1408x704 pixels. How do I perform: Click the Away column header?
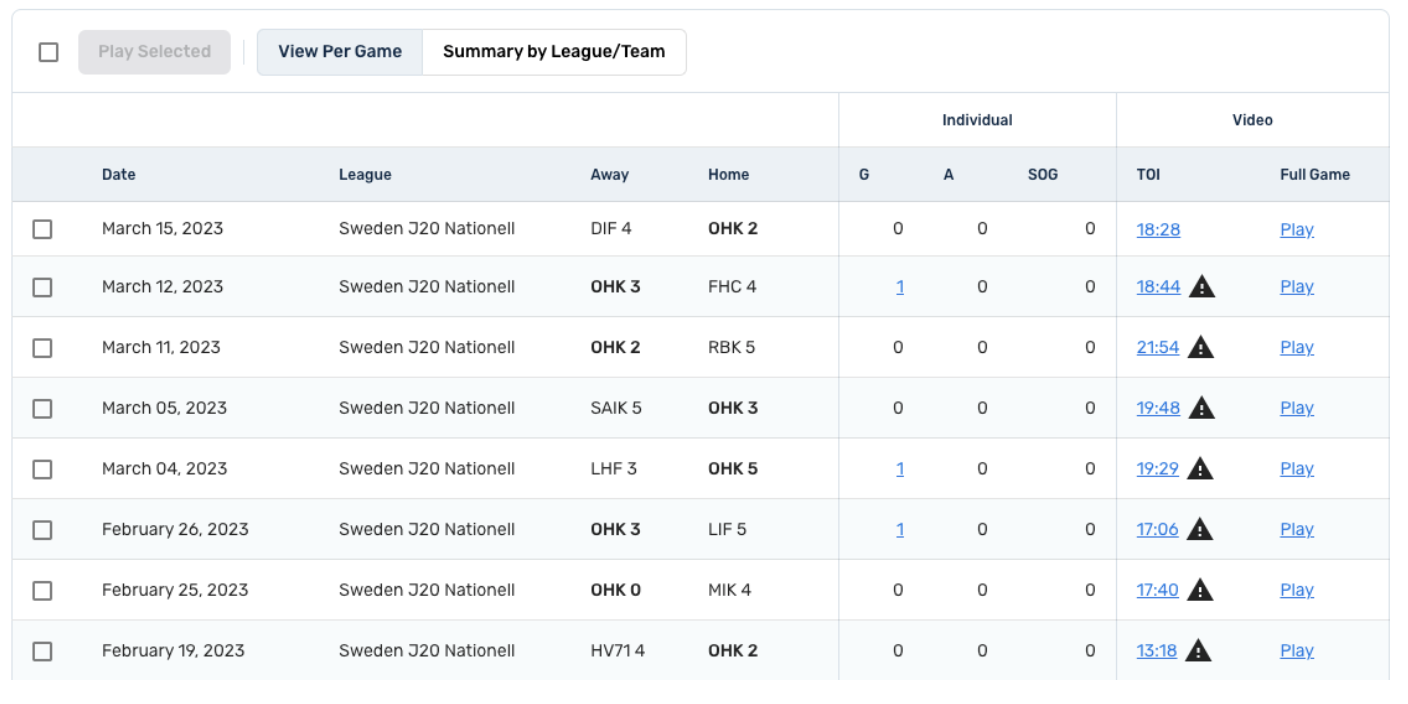609,174
